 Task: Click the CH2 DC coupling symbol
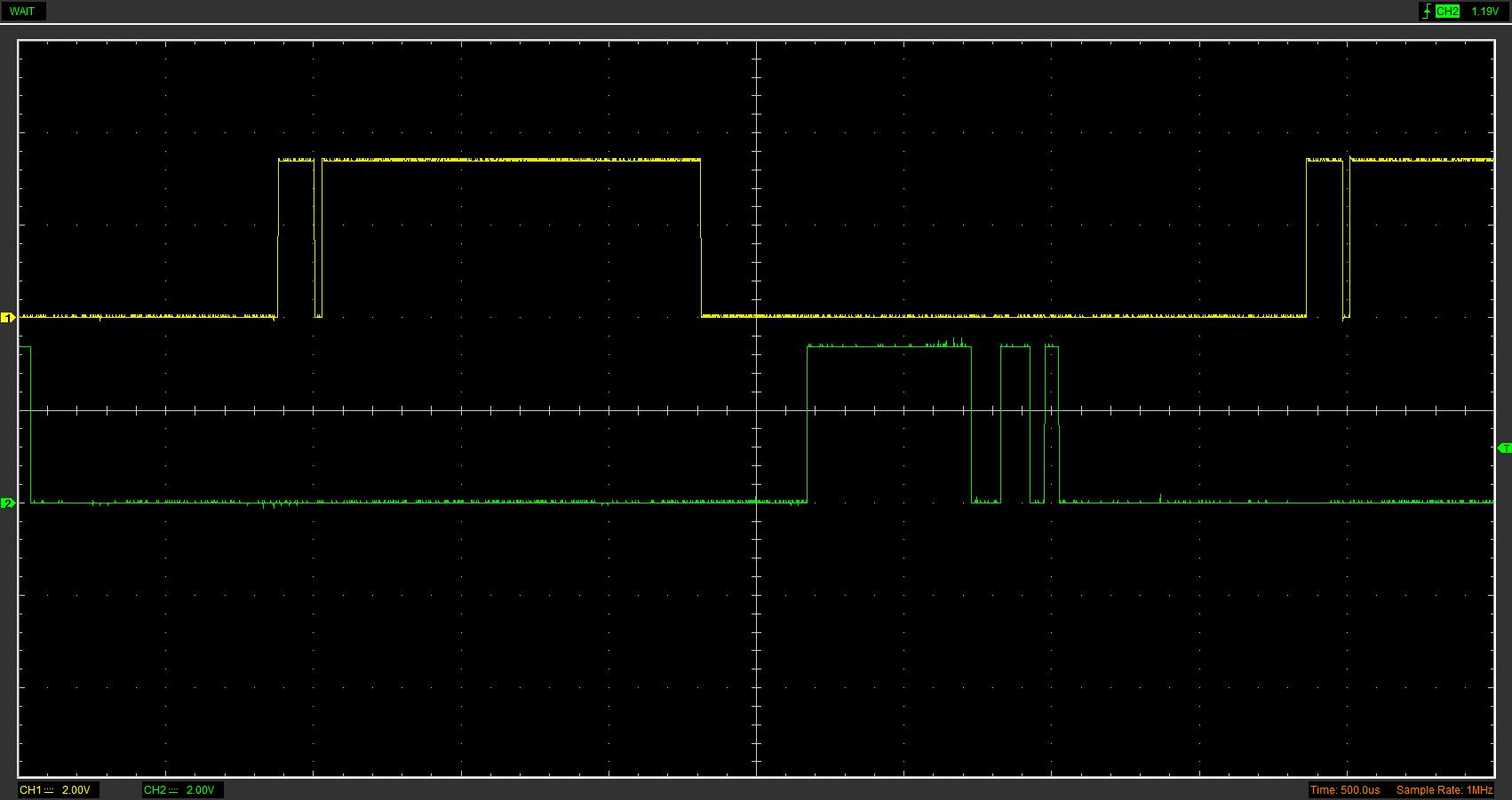coord(173,790)
